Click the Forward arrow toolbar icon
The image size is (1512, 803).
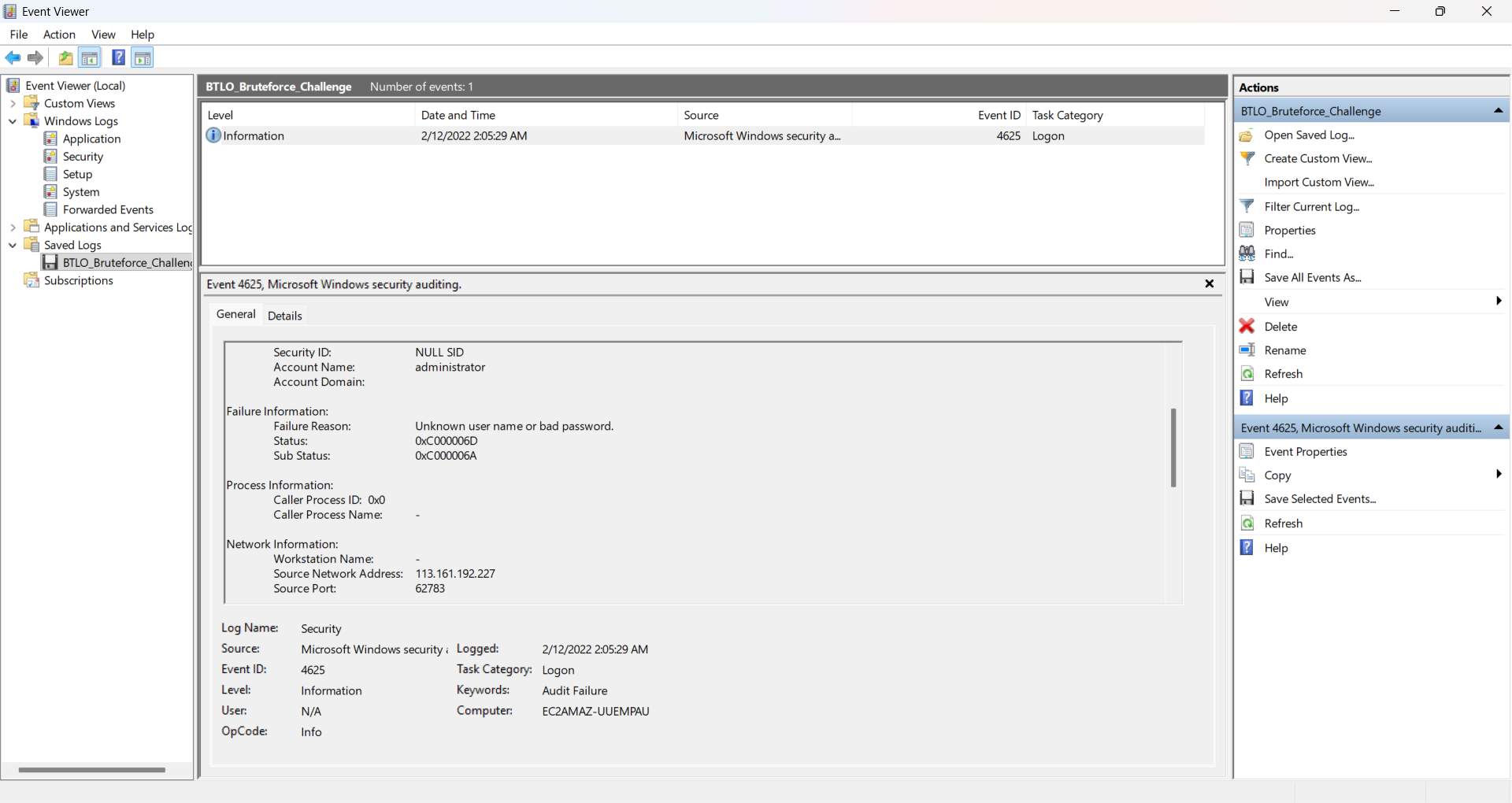(35, 57)
